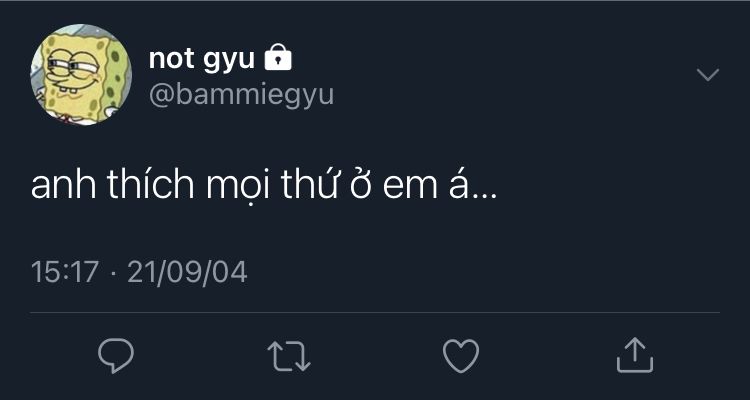Visit the @bammiegyu handle link
The width and height of the screenshot is (750, 400).
tap(241, 95)
